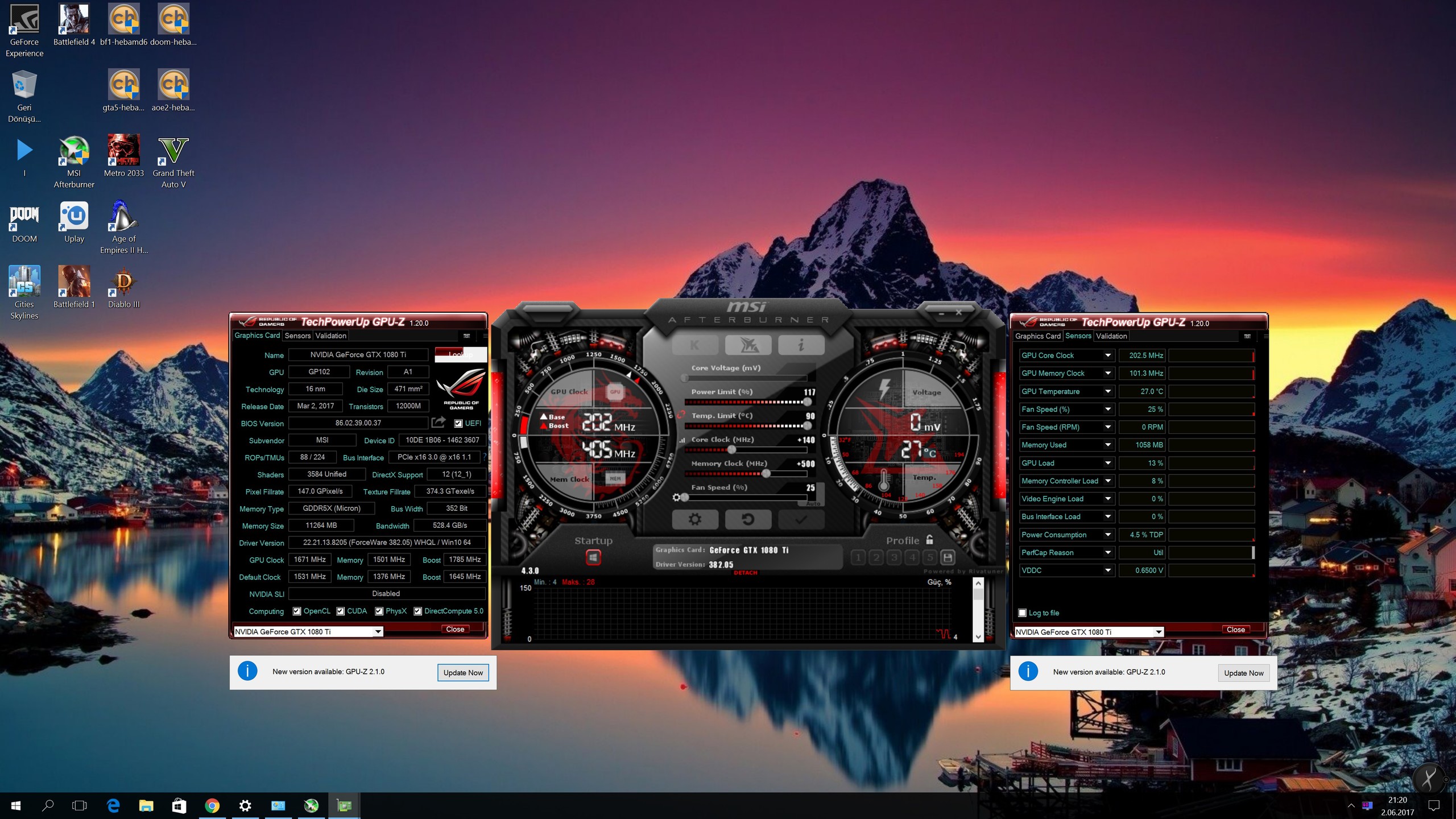Open GPU selector dropdown in left GPU-Z

378,632
